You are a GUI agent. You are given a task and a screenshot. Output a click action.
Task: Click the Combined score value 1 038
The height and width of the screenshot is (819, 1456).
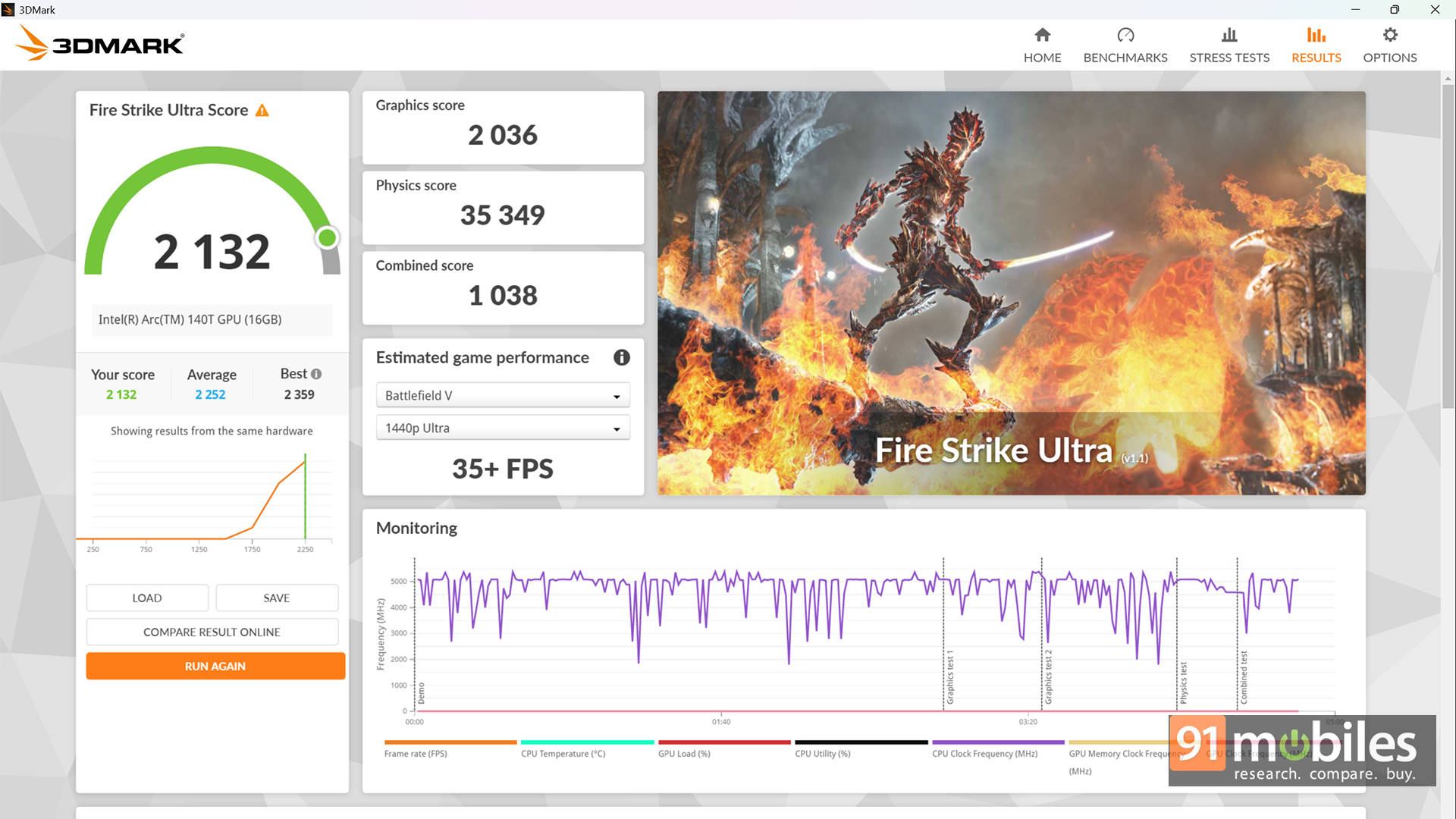tap(503, 296)
